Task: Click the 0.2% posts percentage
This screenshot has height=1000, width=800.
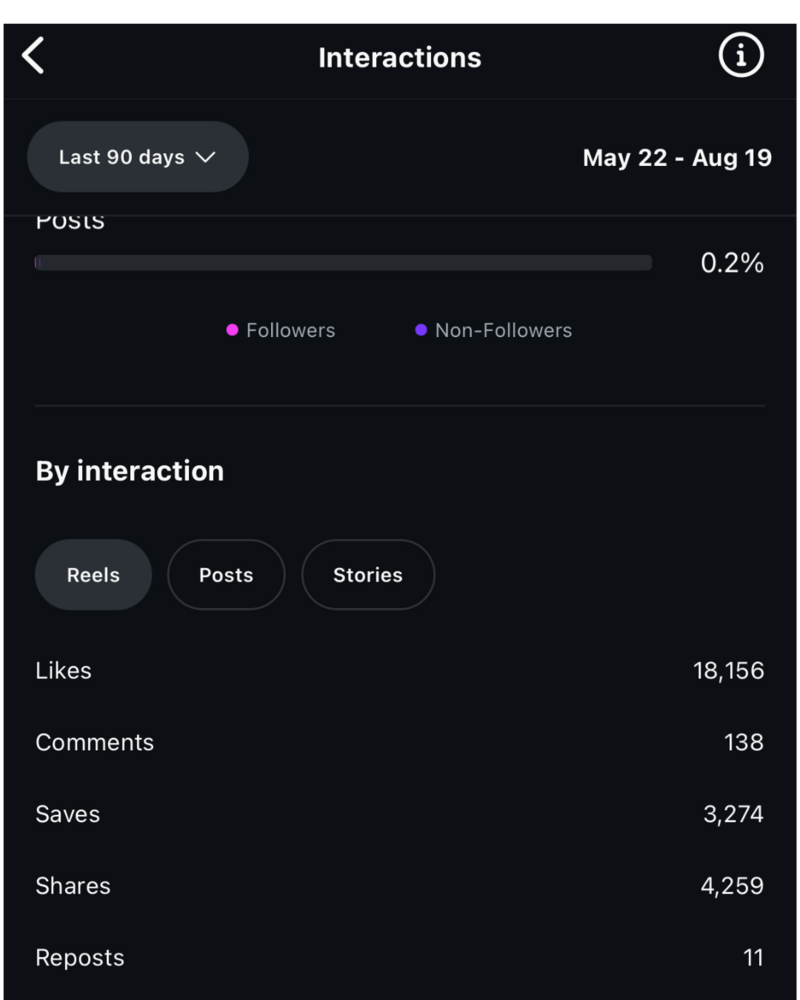Action: [732, 263]
